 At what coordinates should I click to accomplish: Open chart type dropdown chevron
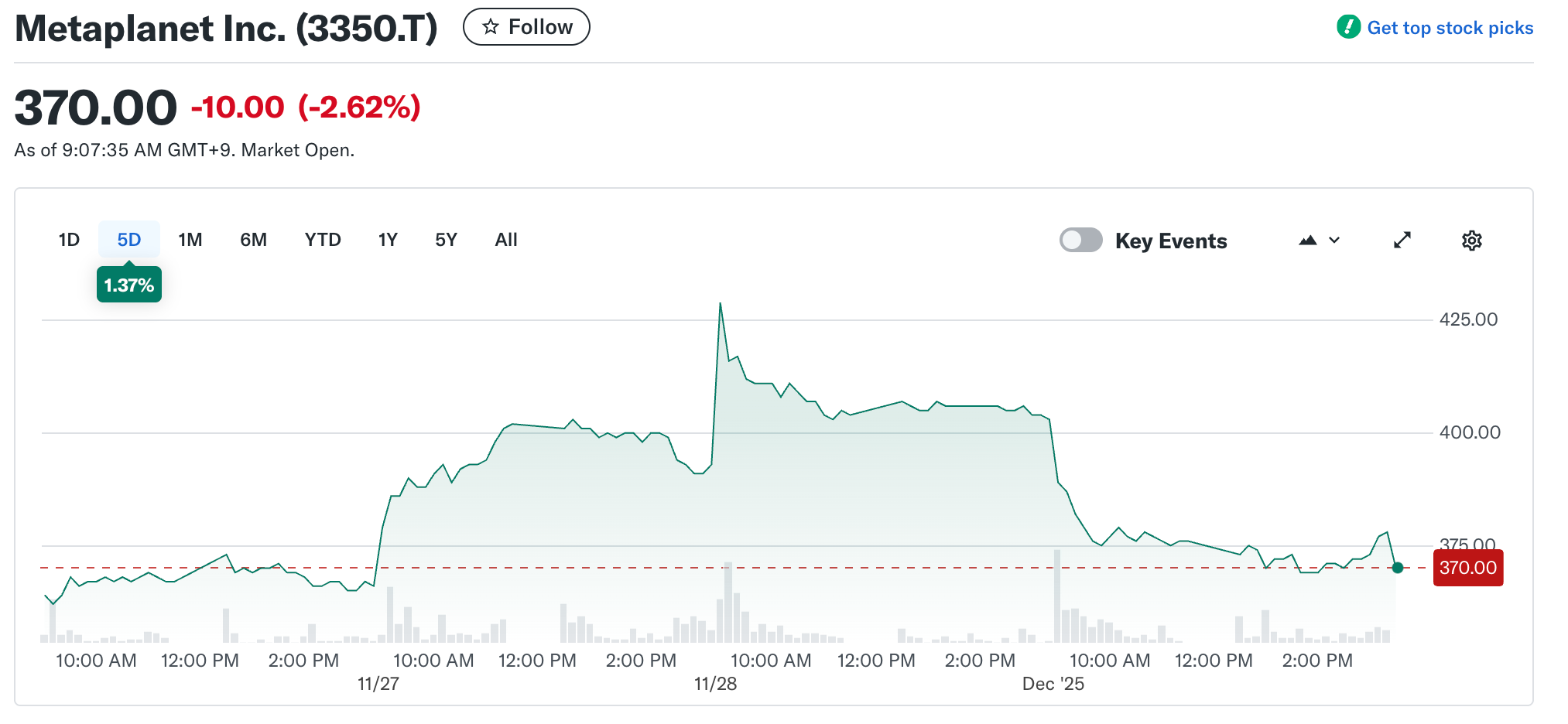click(x=1334, y=241)
